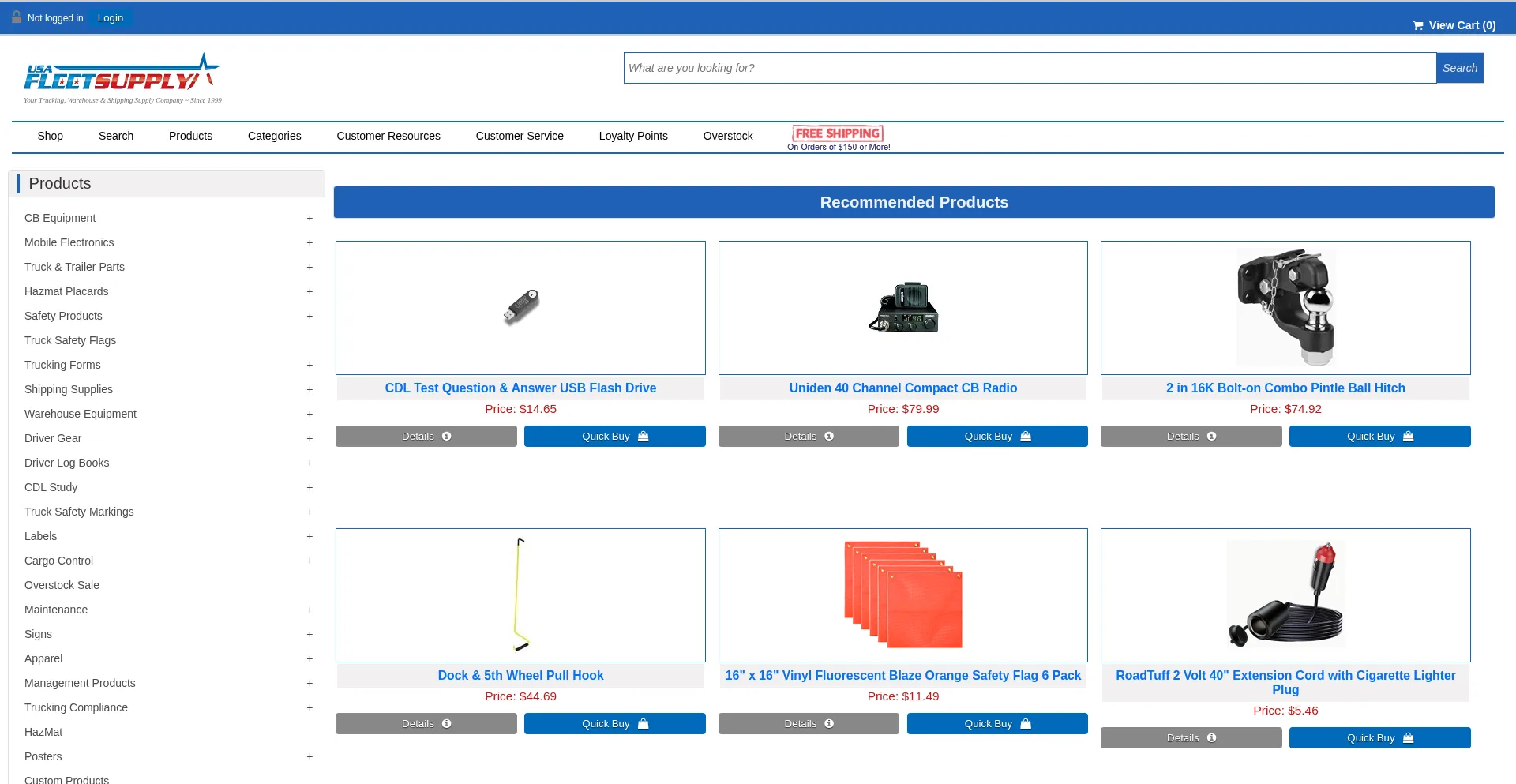Expand the Driver Log Books category

click(310, 463)
